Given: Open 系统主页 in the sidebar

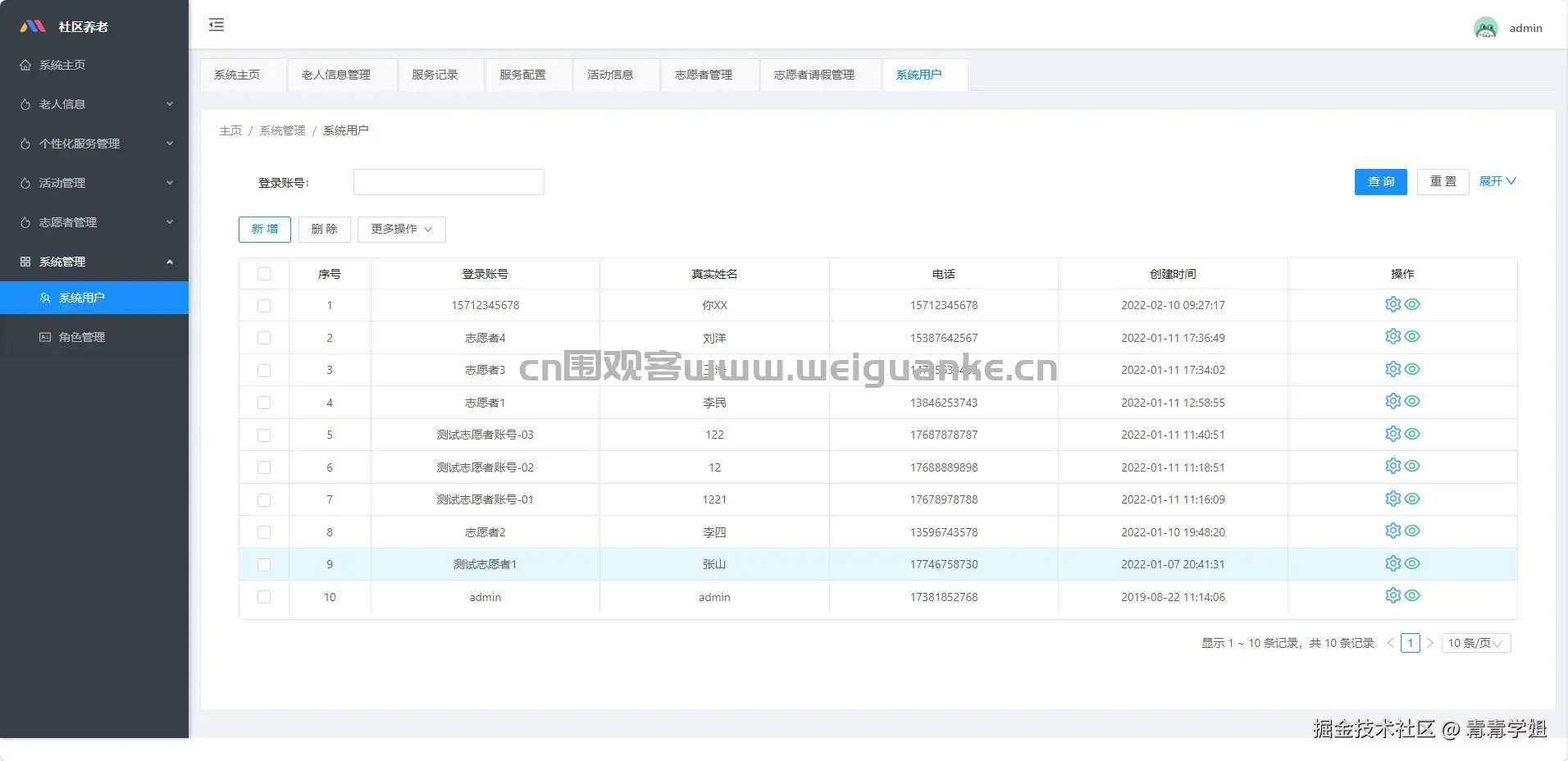Looking at the screenshot, I should 94,65.
